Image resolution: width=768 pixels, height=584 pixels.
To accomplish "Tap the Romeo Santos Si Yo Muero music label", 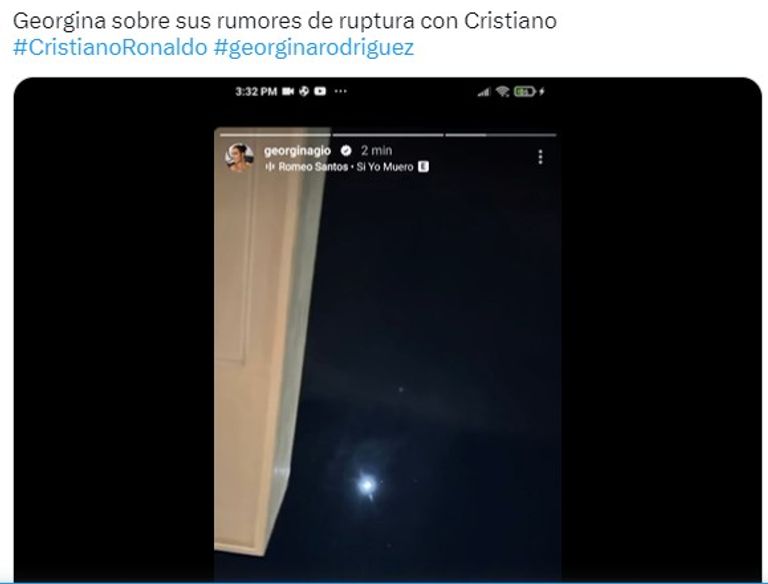I will [346, 167].
